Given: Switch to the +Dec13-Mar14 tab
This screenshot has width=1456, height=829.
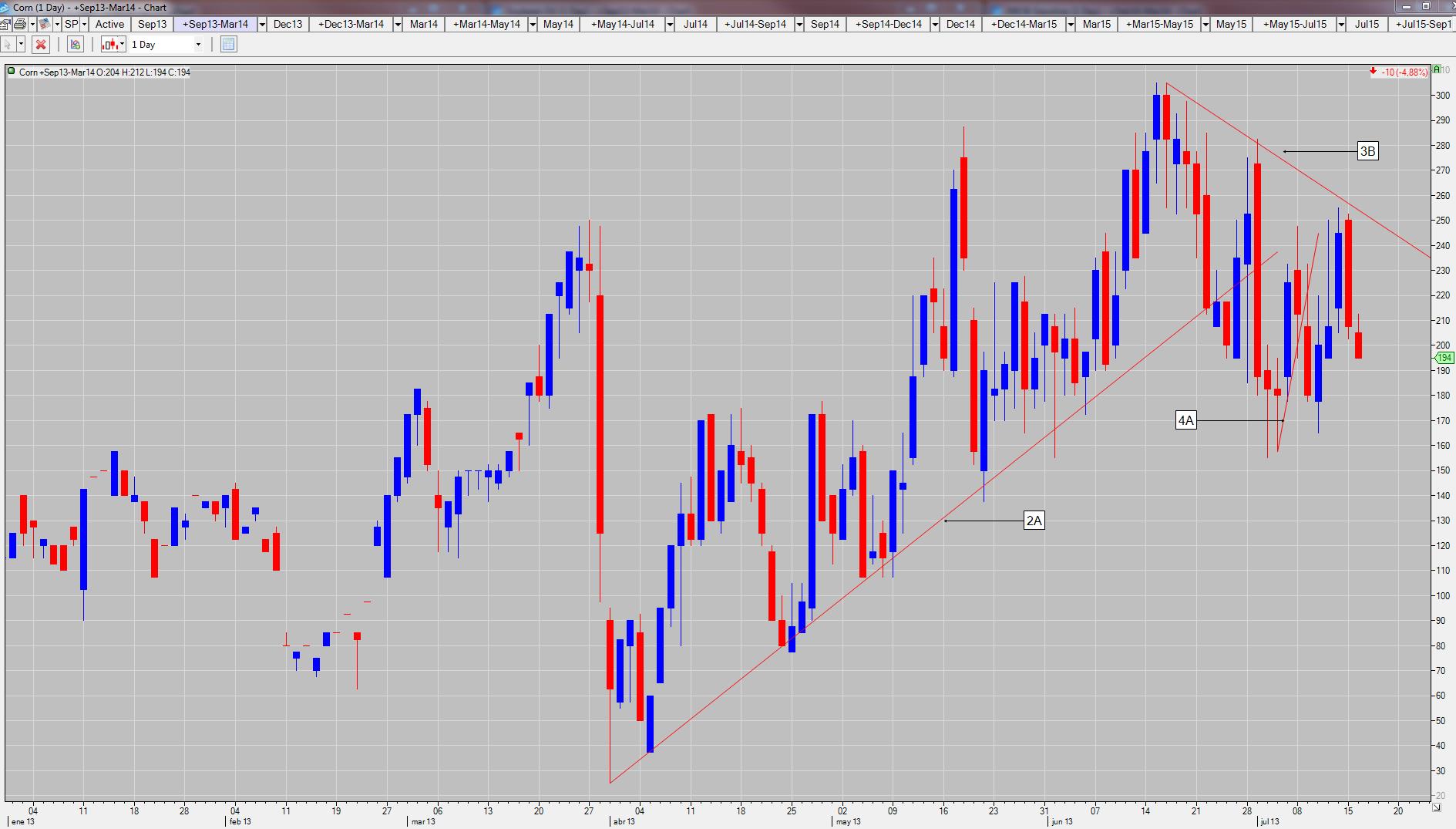Looking at the screenshot, I should [351, 24].
